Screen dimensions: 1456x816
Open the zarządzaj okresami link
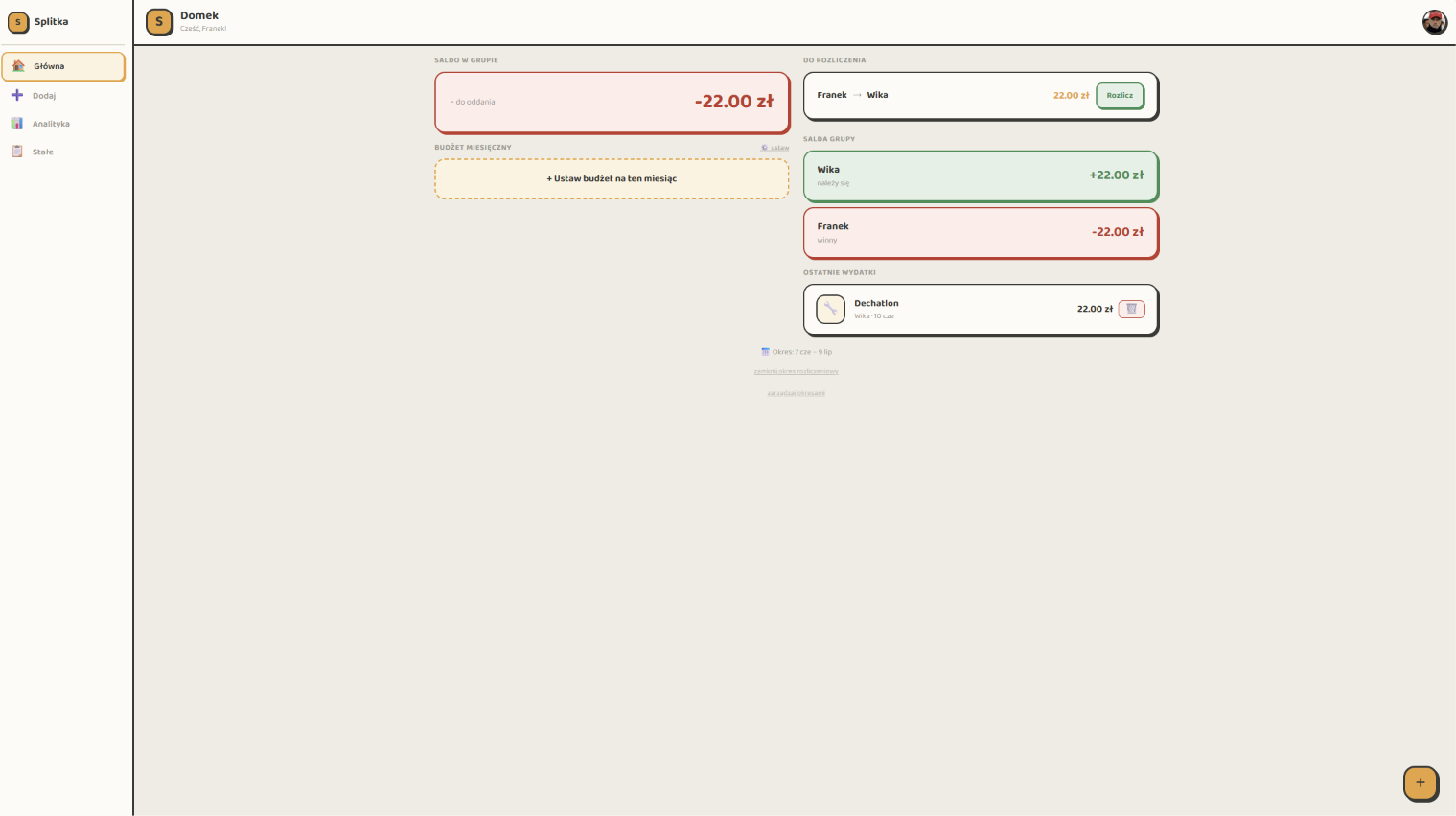[x=797, y=393]
